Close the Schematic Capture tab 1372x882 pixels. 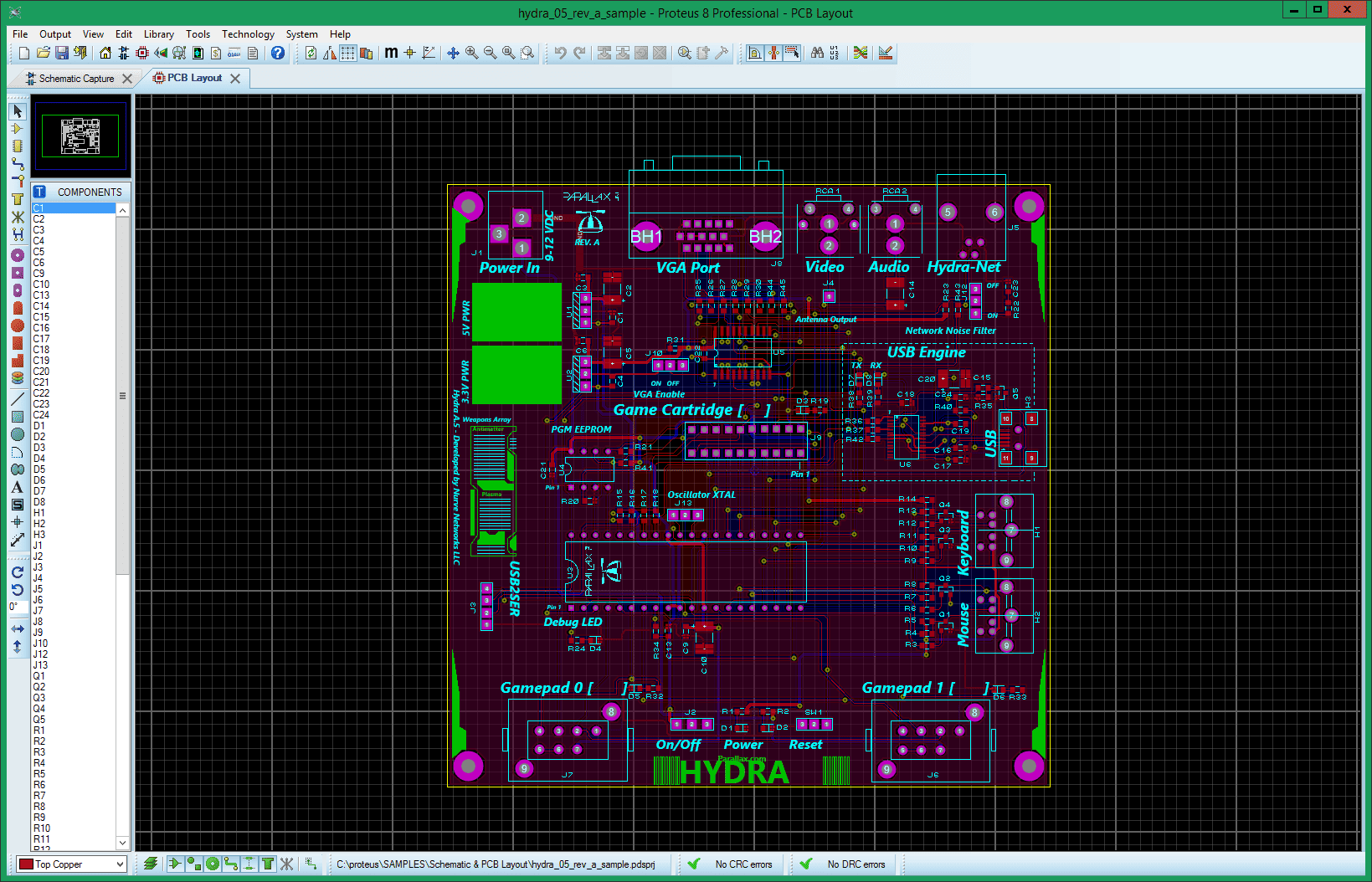(x=127, y=79)
